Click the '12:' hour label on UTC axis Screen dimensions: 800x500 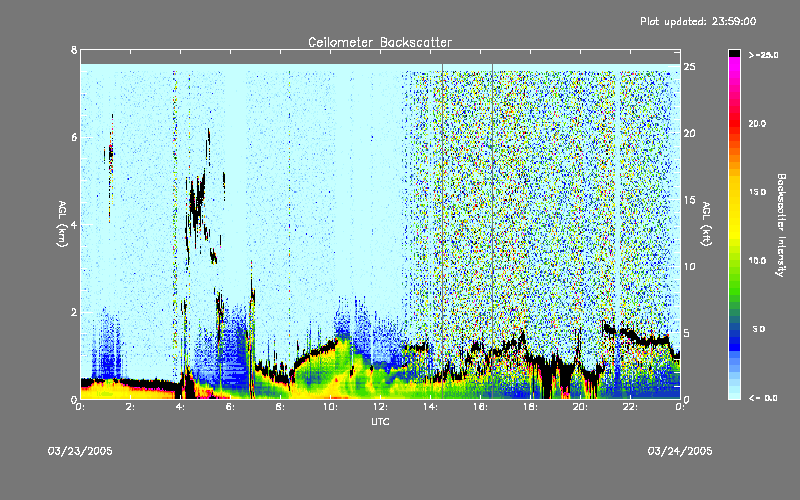tap(381, 407)
